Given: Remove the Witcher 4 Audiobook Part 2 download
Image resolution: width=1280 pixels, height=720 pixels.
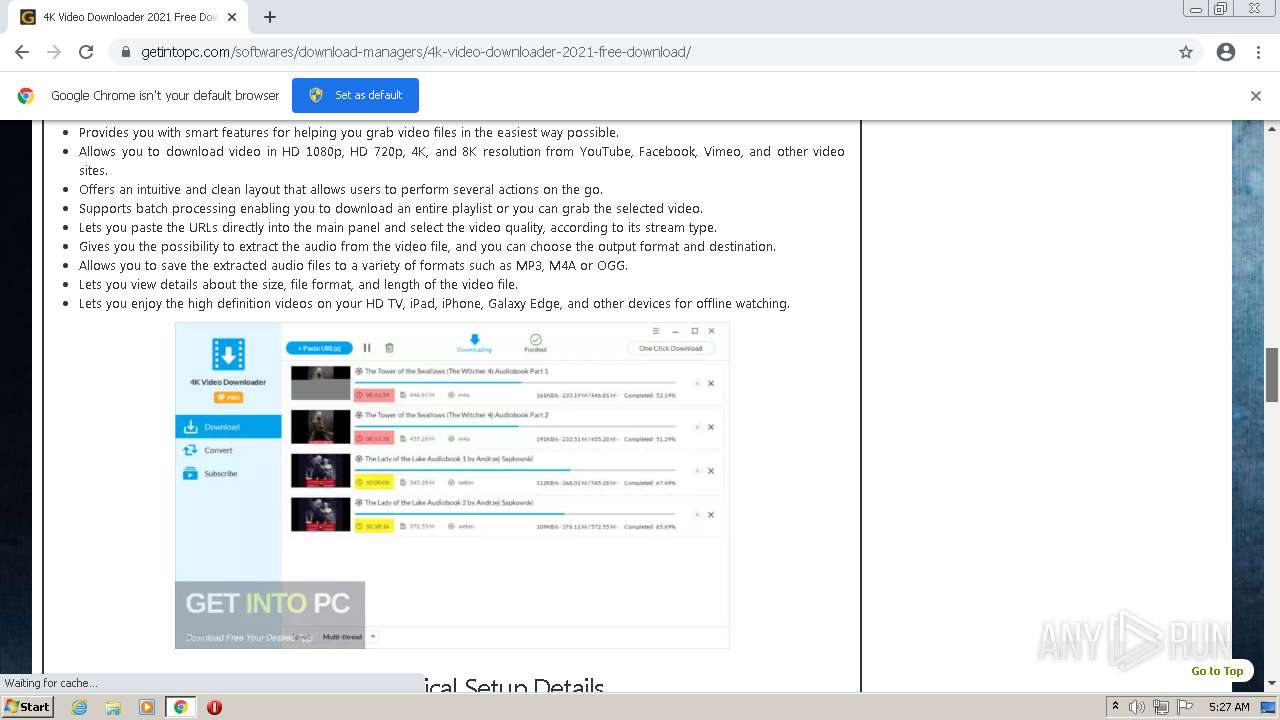Looking at the screenshot, I should click(711, 427).
